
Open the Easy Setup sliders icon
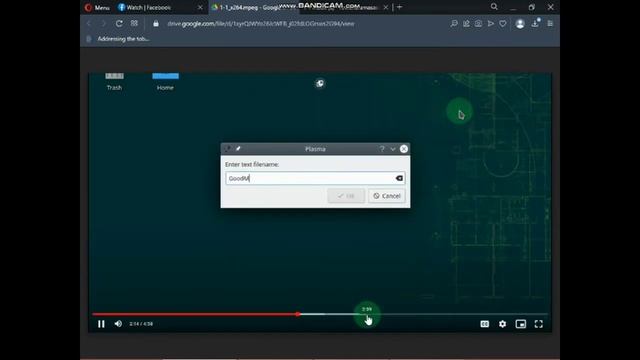550,24
